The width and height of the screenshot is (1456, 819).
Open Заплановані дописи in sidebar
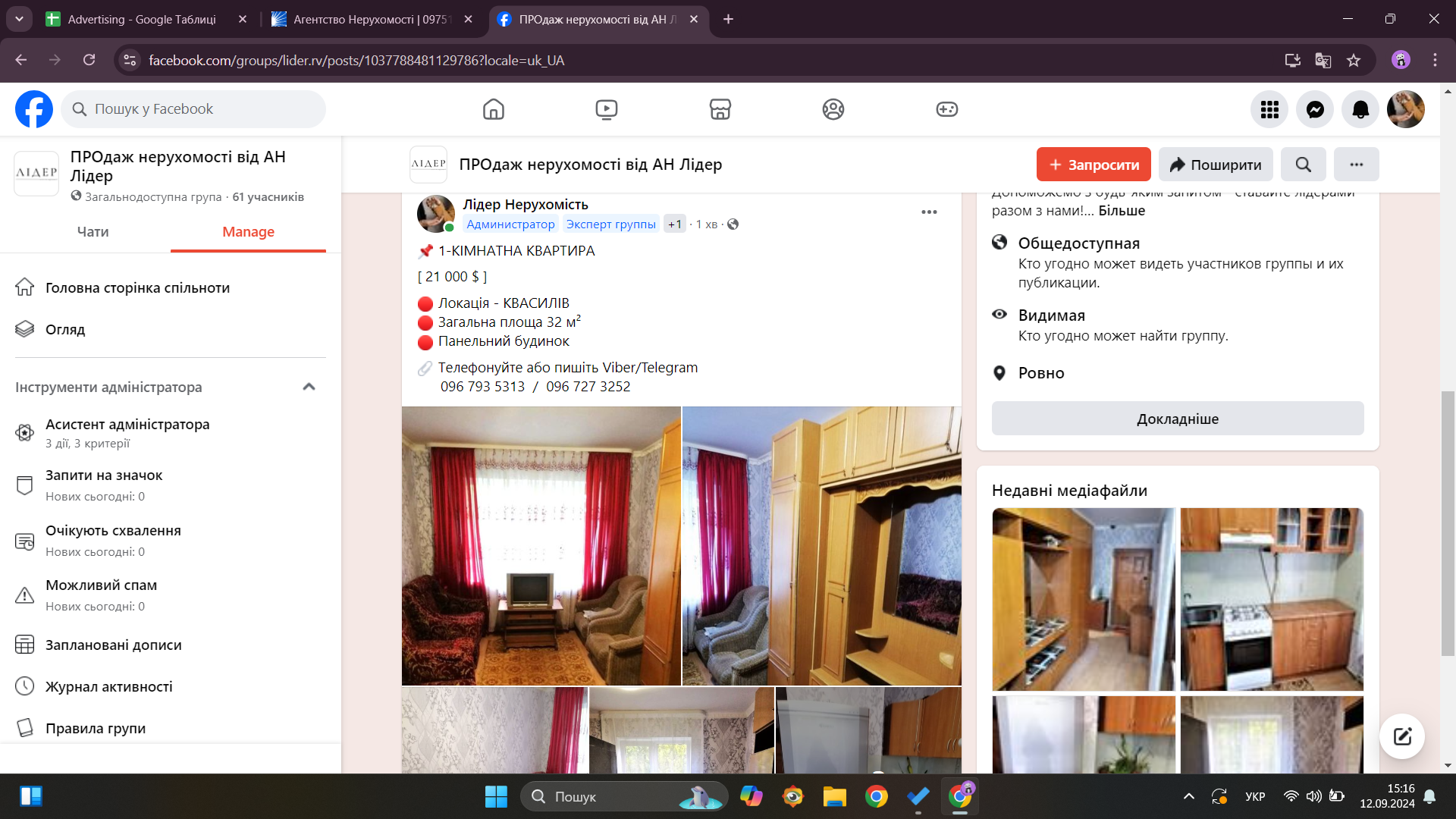(113, 645)
